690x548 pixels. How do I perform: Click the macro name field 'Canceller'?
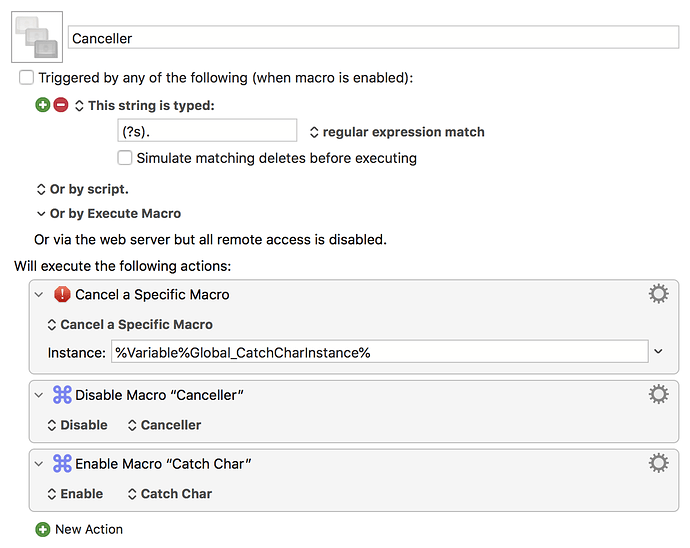(373, 38)
